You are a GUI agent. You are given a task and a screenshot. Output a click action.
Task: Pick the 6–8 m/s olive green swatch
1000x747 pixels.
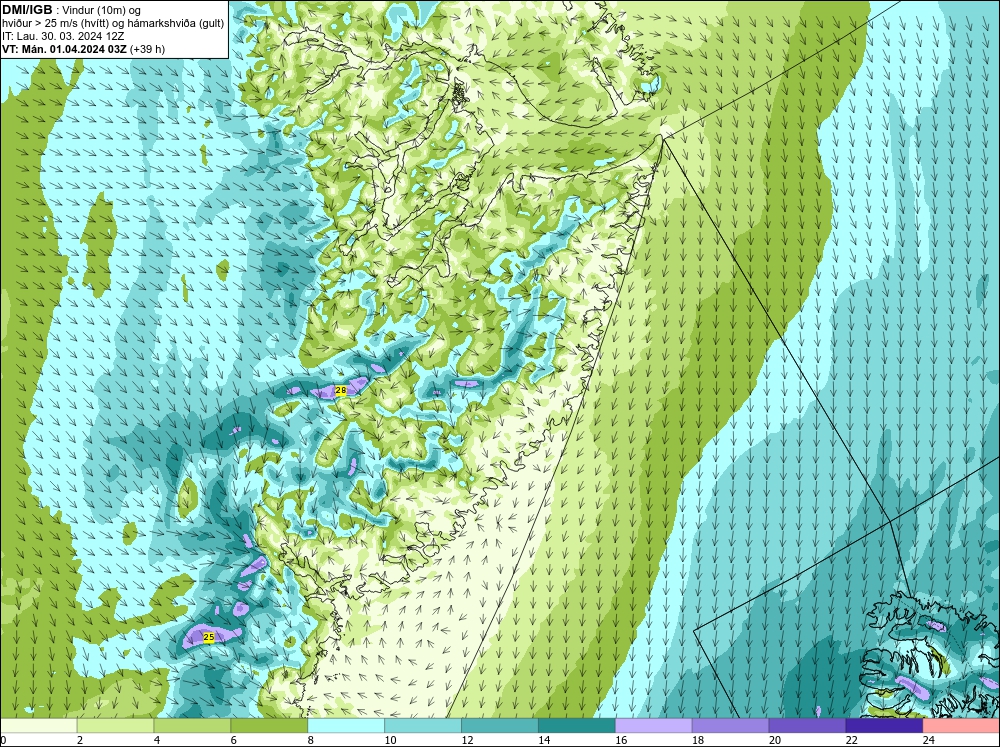click(x=269, y=726)
